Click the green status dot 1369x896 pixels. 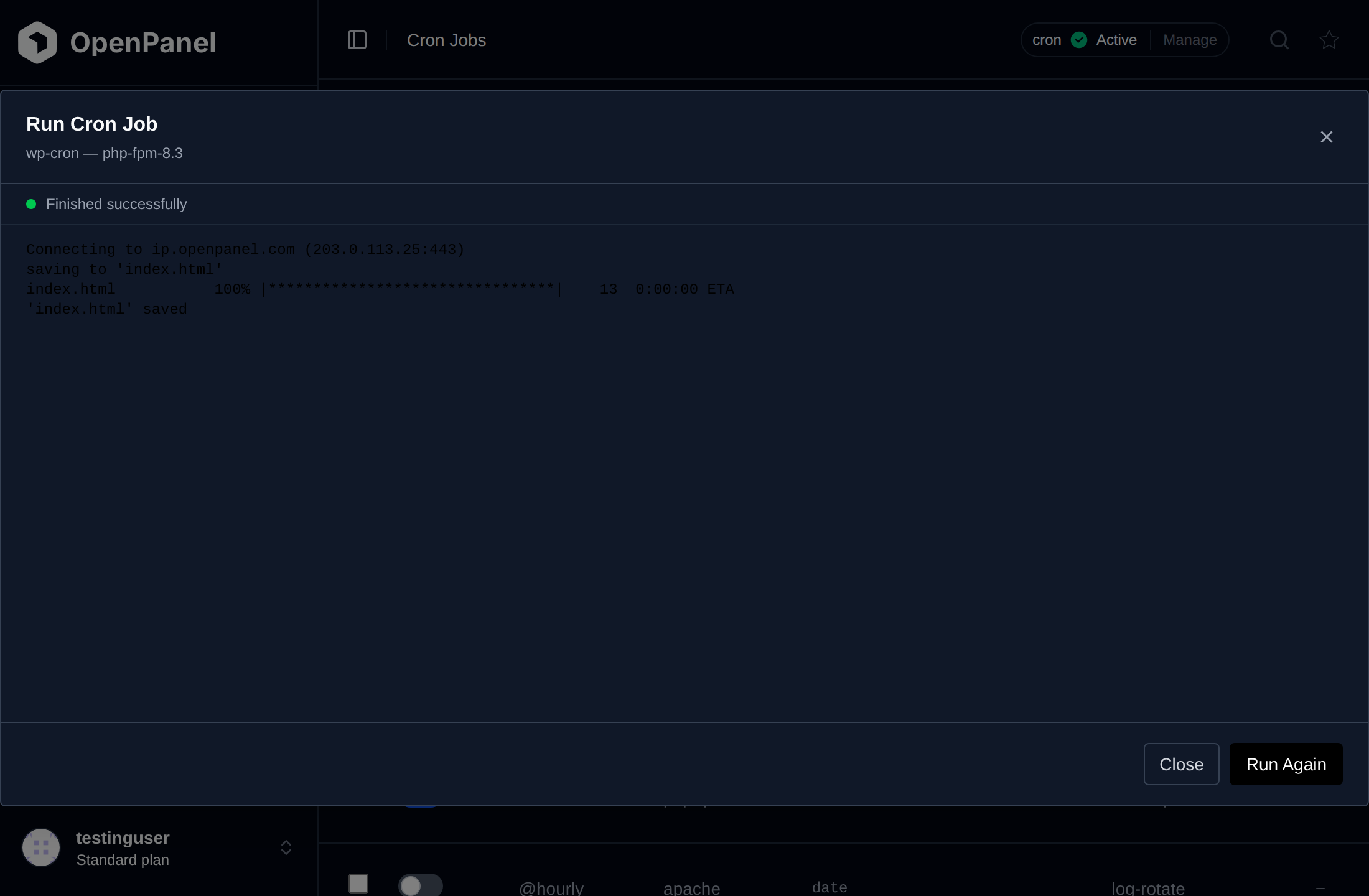(31, 204)
